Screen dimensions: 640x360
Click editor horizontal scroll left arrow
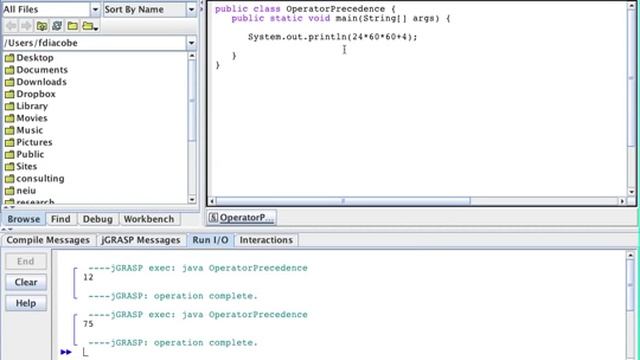pos(211,201)
